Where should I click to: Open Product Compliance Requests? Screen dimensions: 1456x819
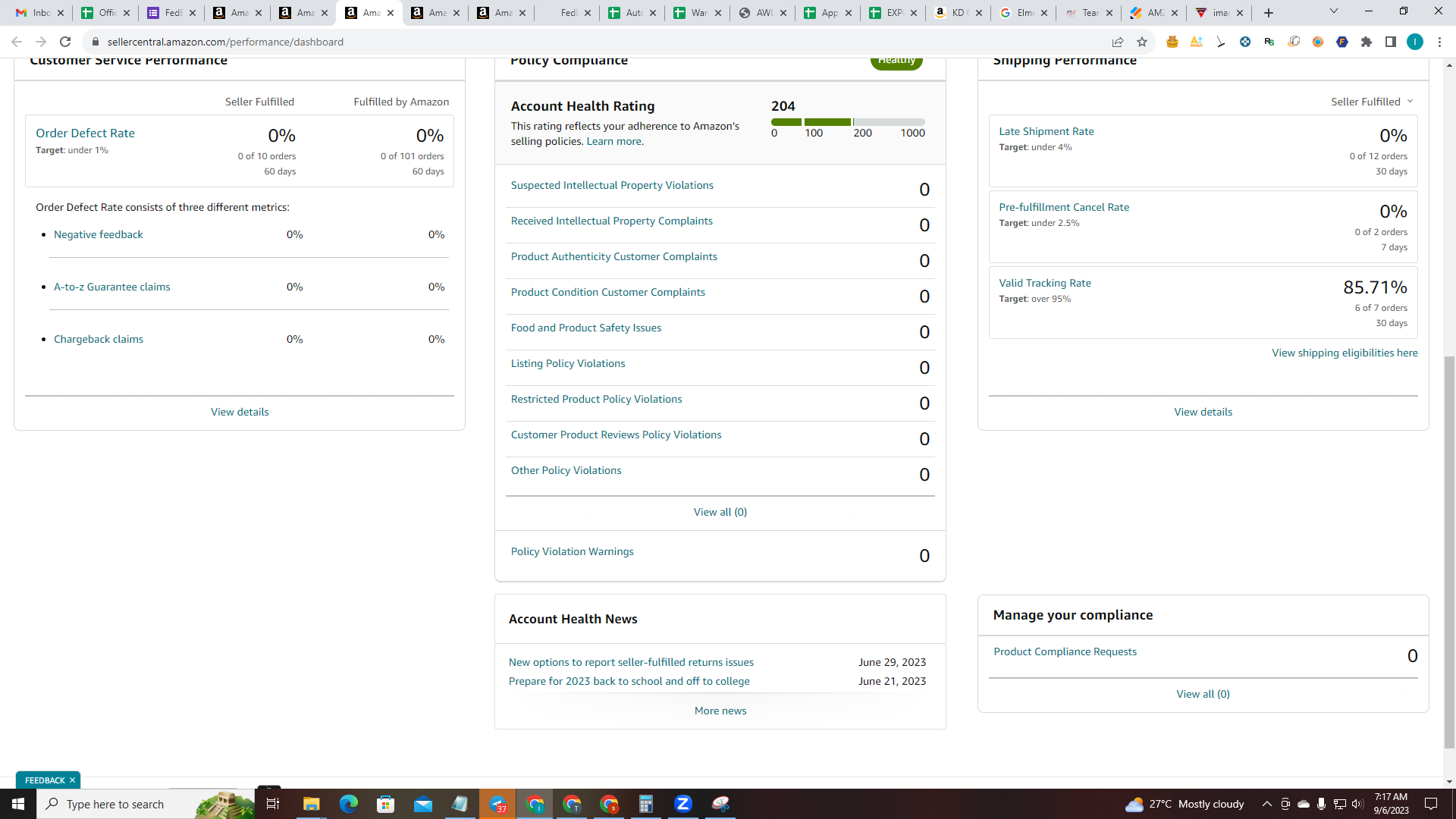pyautogui.click(x=1065, y=652)
